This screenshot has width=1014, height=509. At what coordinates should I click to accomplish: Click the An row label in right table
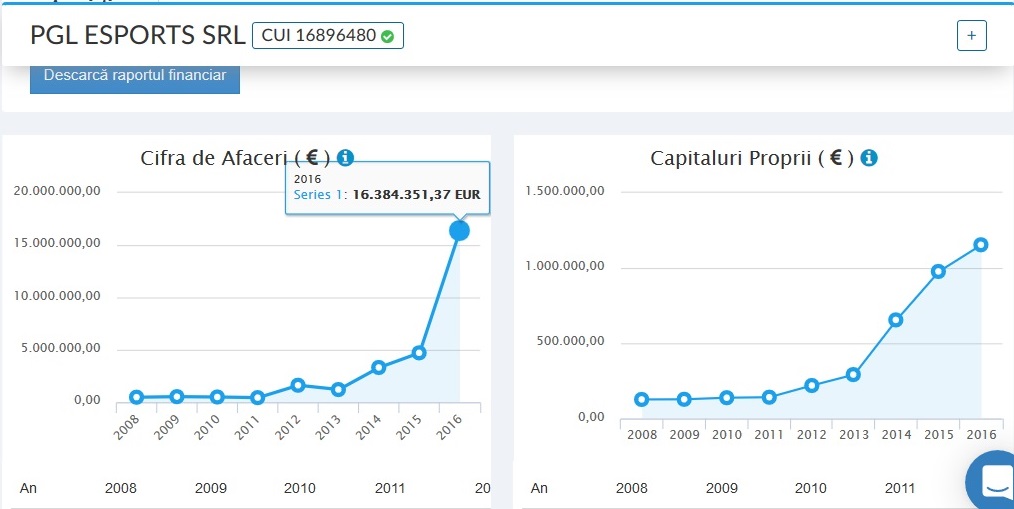point(539,488)
